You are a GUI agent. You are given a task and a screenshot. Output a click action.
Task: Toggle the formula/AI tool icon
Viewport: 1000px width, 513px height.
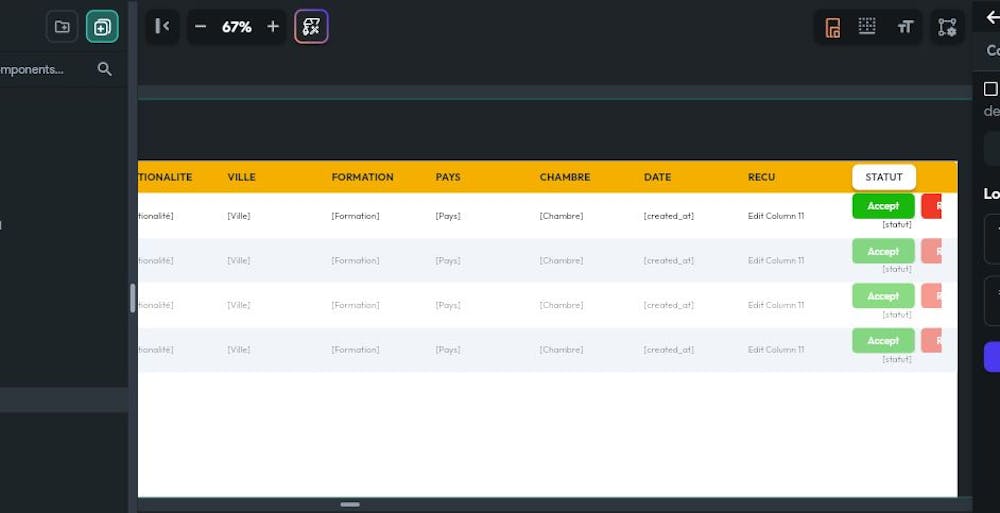[311, 27]
